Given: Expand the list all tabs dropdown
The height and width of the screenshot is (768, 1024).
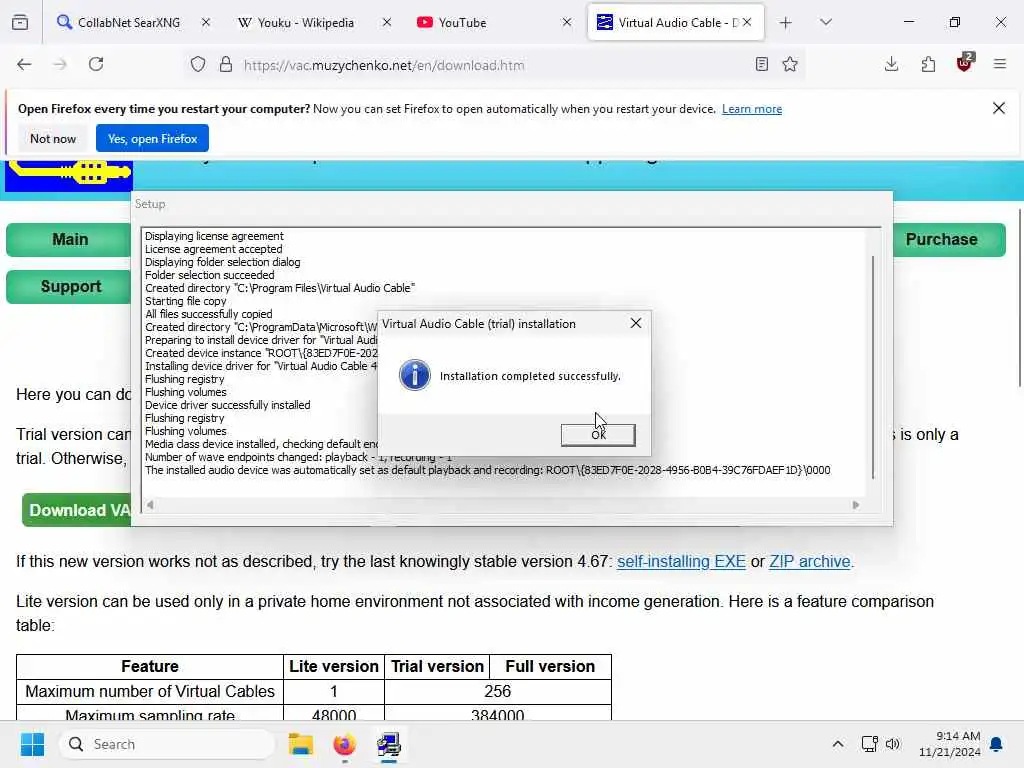Looking at the screenshot, I should click(x=826, y=22).
